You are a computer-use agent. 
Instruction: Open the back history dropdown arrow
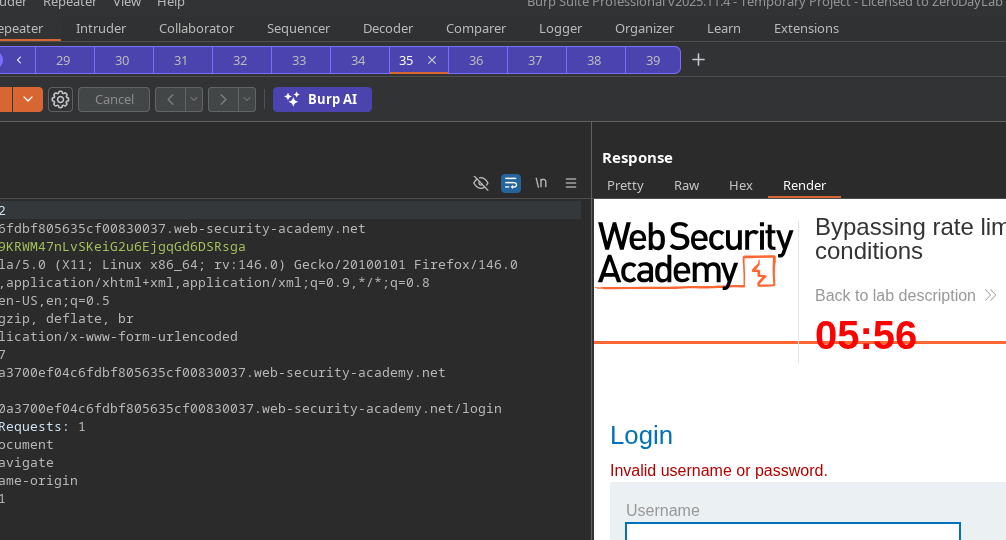[x=194, y=99]
